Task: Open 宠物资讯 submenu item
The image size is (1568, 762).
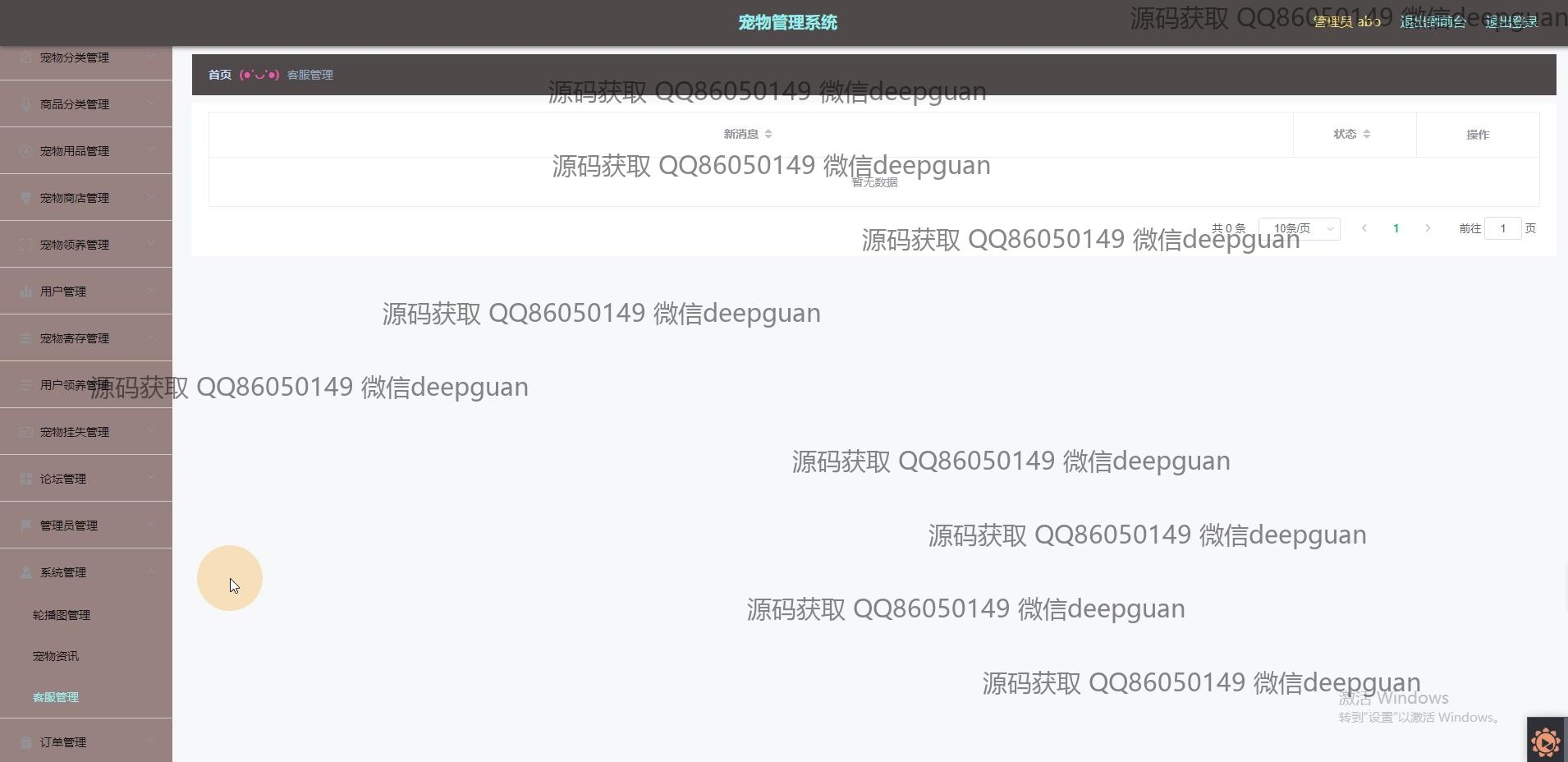Action: (56, 656)
